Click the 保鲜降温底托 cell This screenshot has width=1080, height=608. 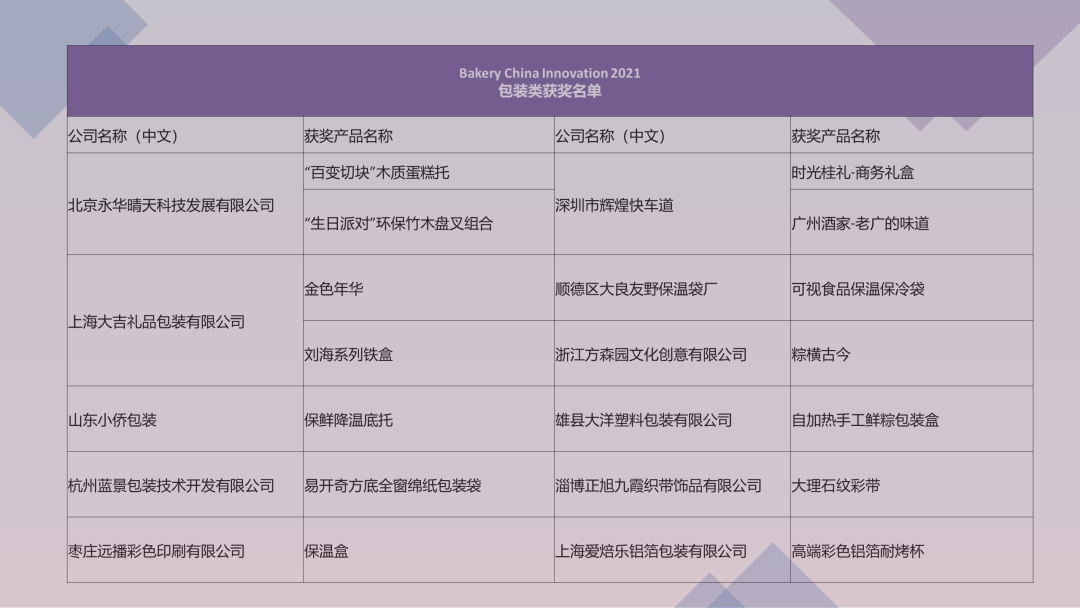[428, 419]
